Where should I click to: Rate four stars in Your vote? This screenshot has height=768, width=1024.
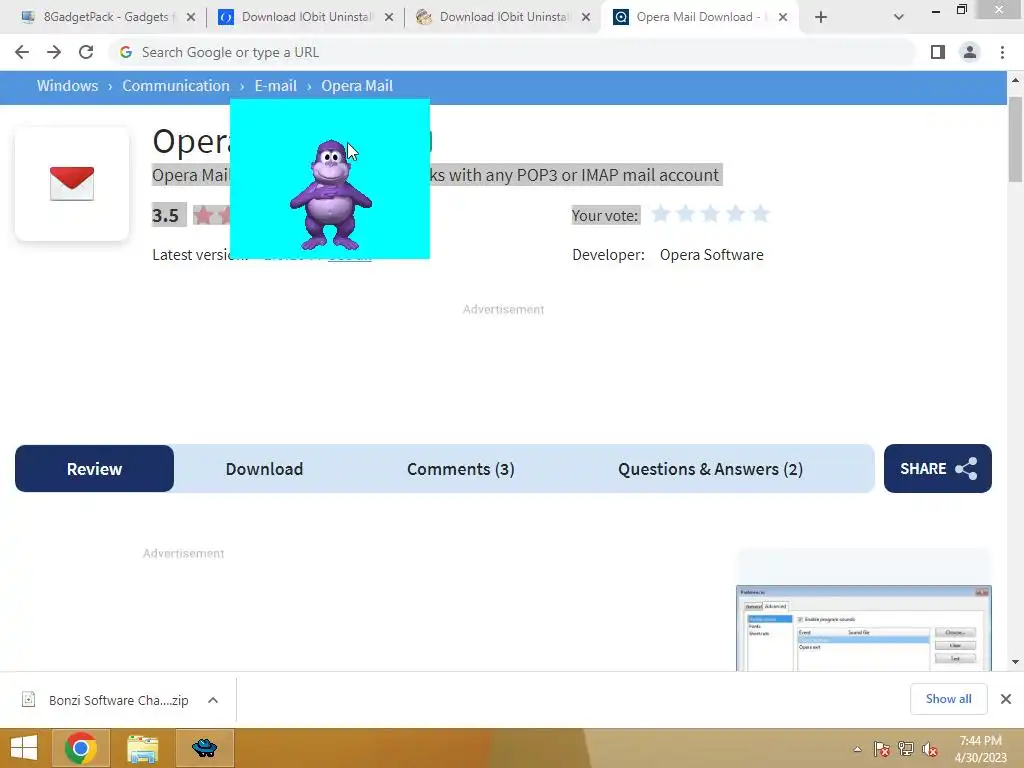pyautogui.click(x=735, y=214)
